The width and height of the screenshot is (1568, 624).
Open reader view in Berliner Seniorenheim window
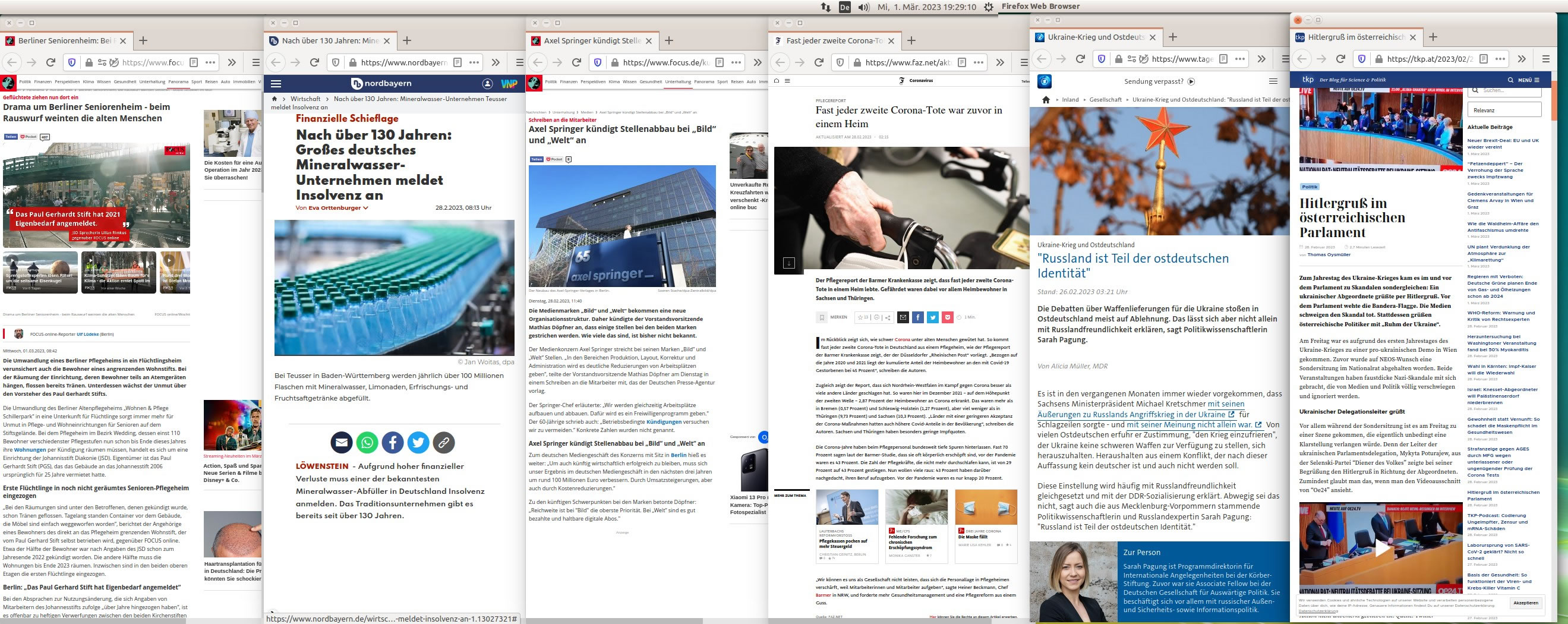pos(194,62)
